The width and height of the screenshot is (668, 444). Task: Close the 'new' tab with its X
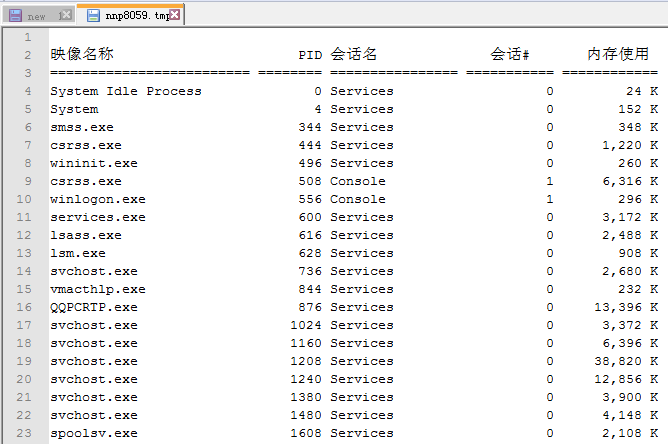click(66, 16)
